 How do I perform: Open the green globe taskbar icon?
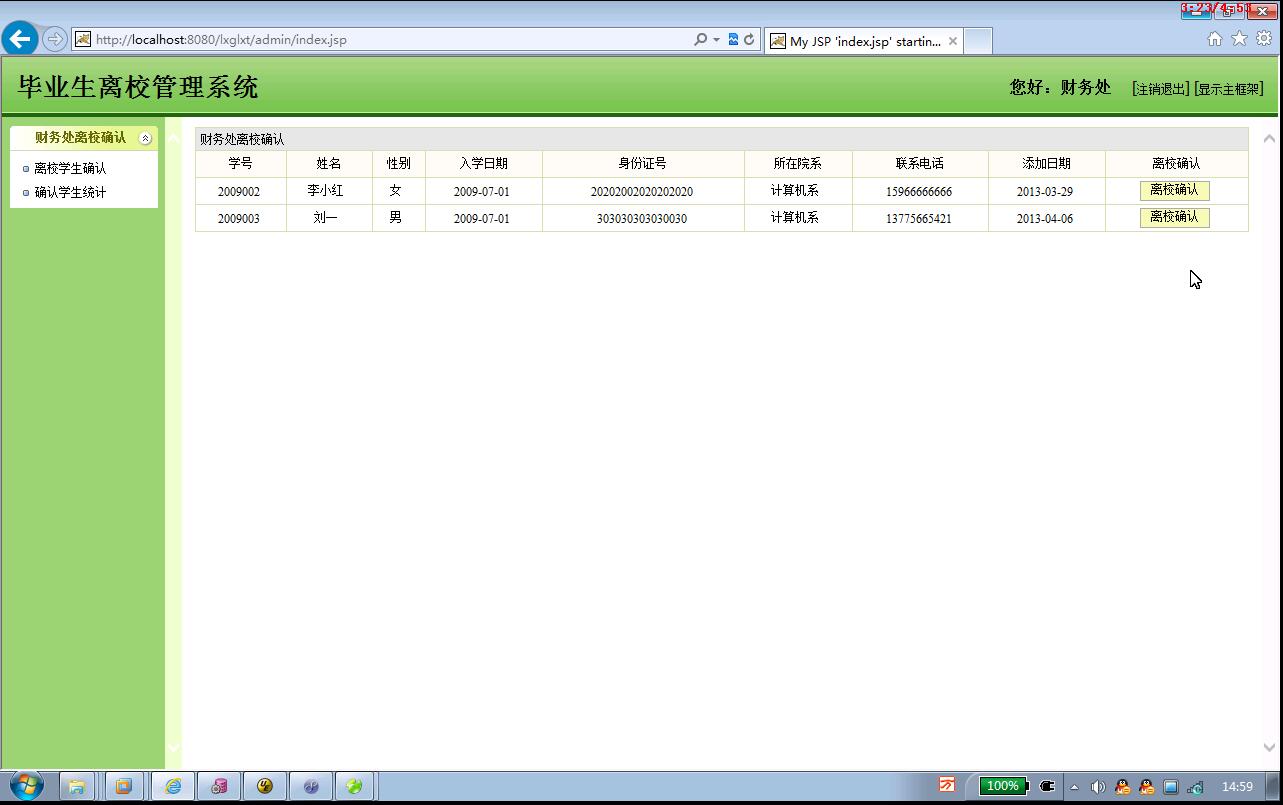tap(355, 786)
